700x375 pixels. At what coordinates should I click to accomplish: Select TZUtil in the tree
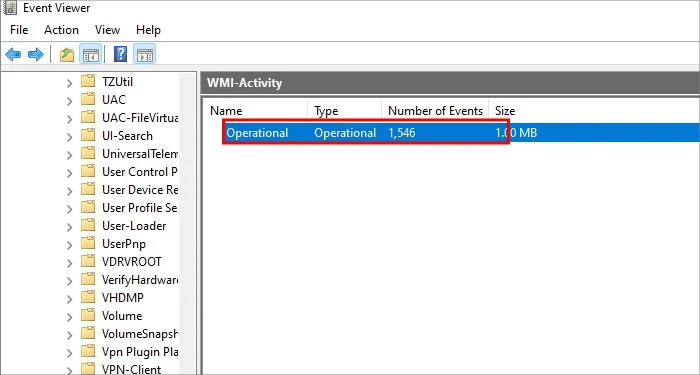117,82
